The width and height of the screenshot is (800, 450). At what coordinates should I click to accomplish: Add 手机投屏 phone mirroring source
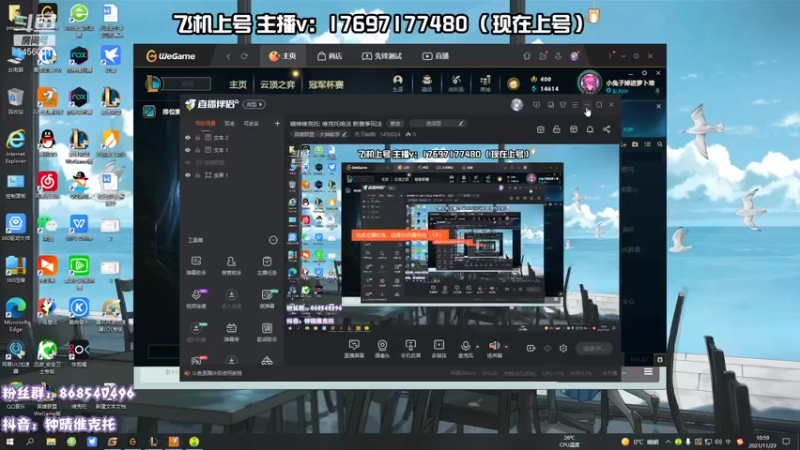click(x=410, y=349)
